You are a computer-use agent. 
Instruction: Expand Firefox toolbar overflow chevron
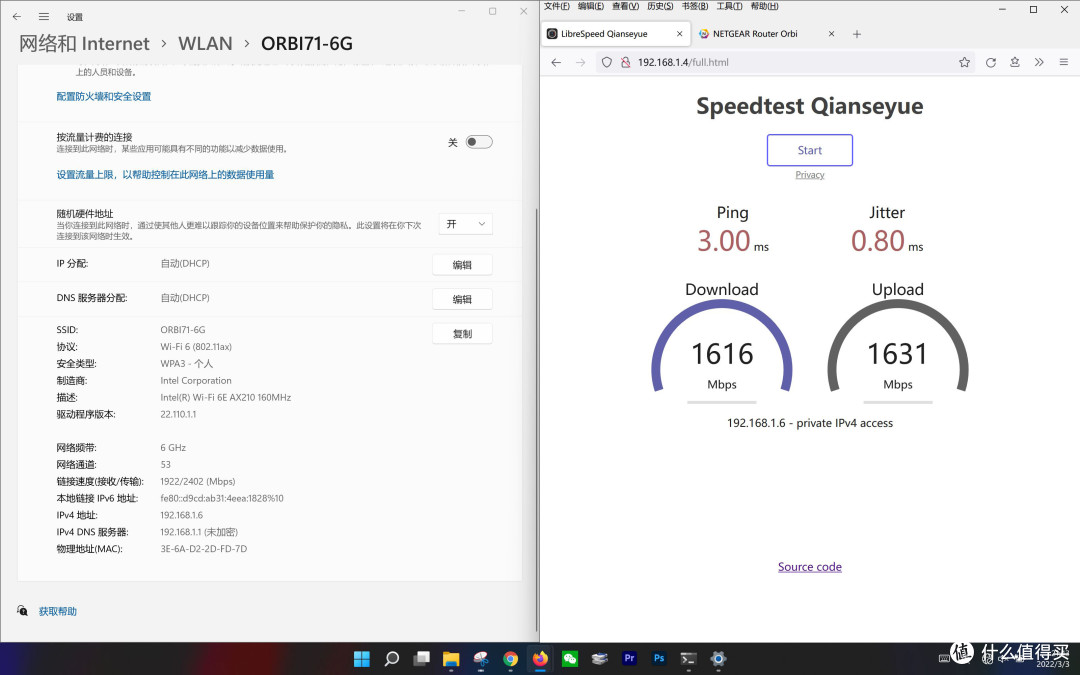[x=1039, y=62]
